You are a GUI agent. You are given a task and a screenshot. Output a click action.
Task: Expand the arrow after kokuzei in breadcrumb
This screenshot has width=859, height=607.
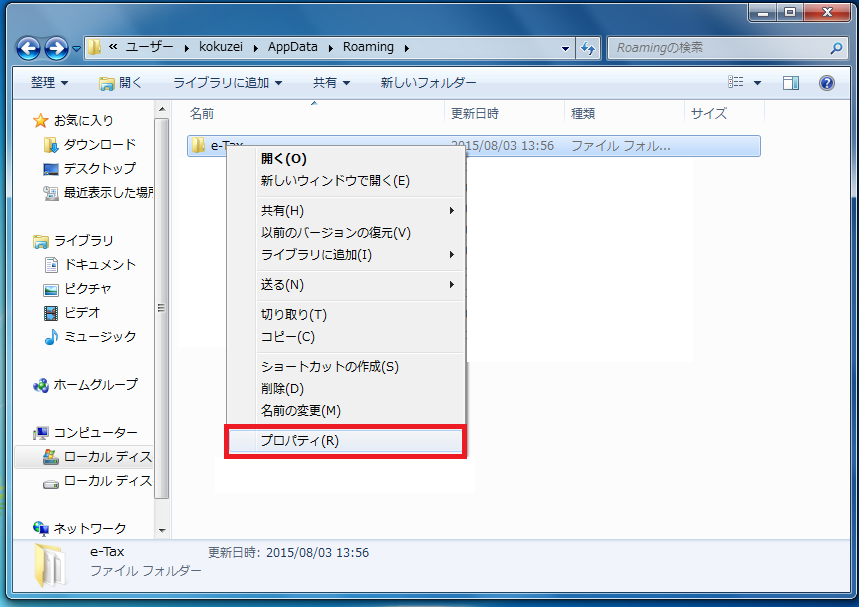coord(255,48)
